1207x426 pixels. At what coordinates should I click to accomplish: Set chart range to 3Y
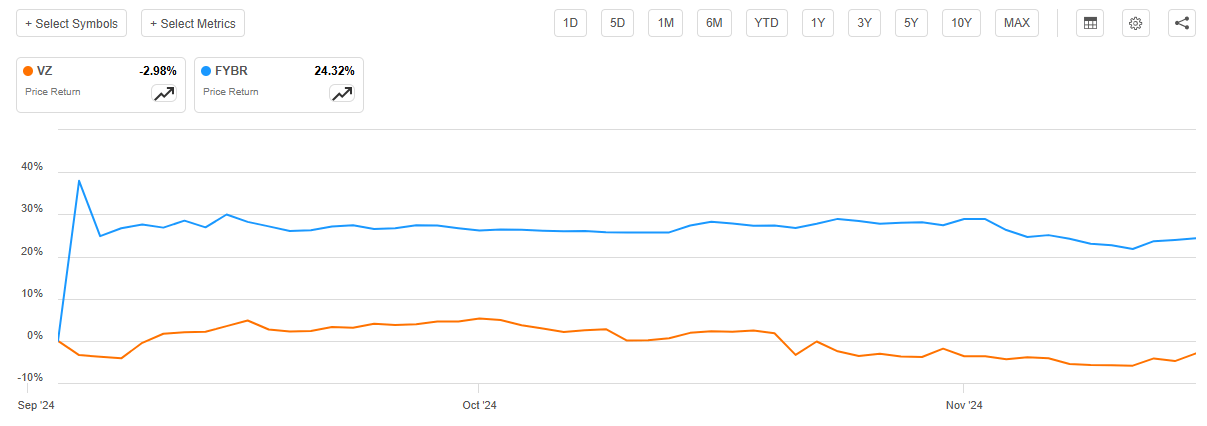point(864,23)
